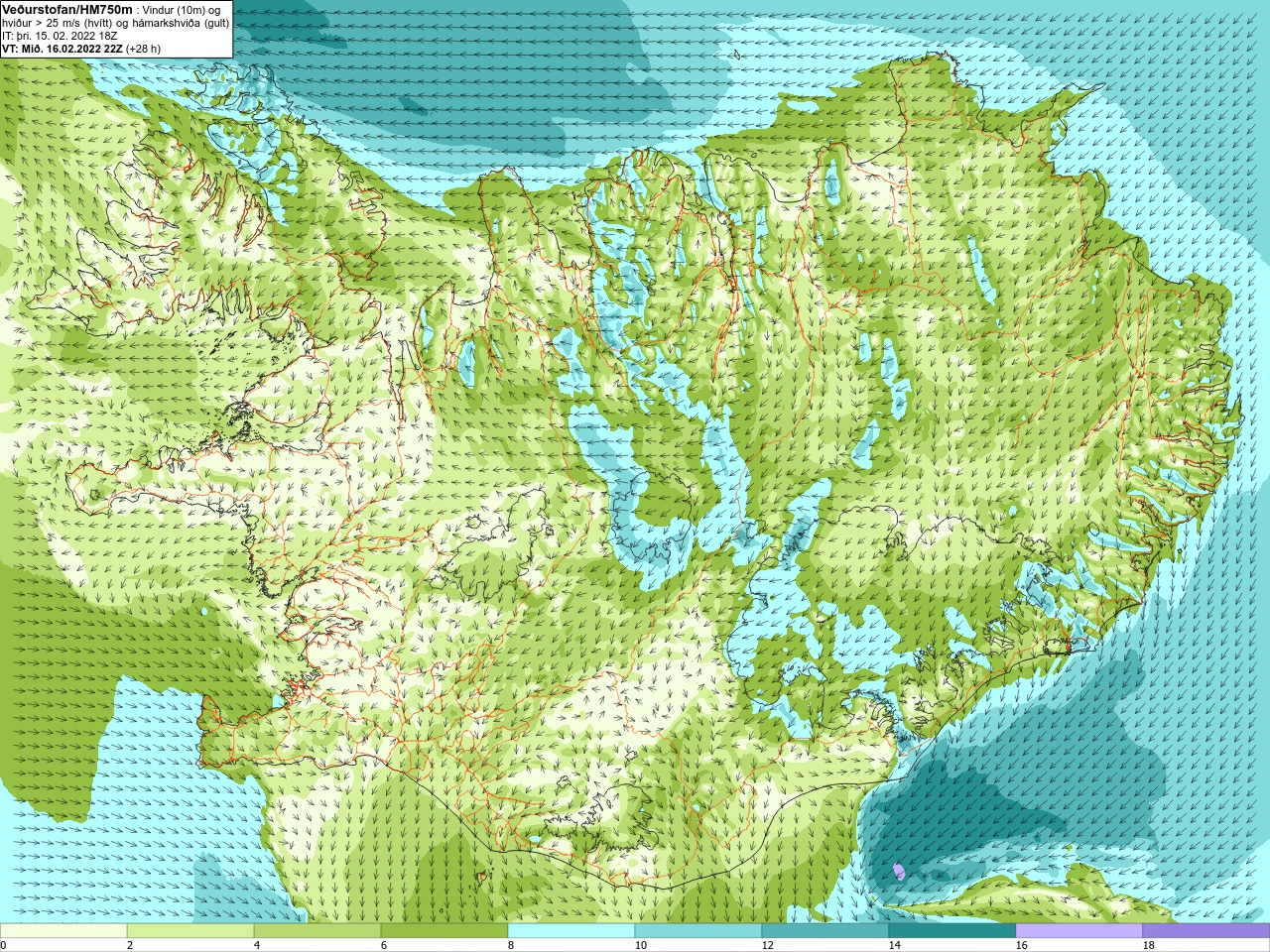
Task: Choose the teal 12–14 m/s legend swatch
Action: tap(825, 931)
